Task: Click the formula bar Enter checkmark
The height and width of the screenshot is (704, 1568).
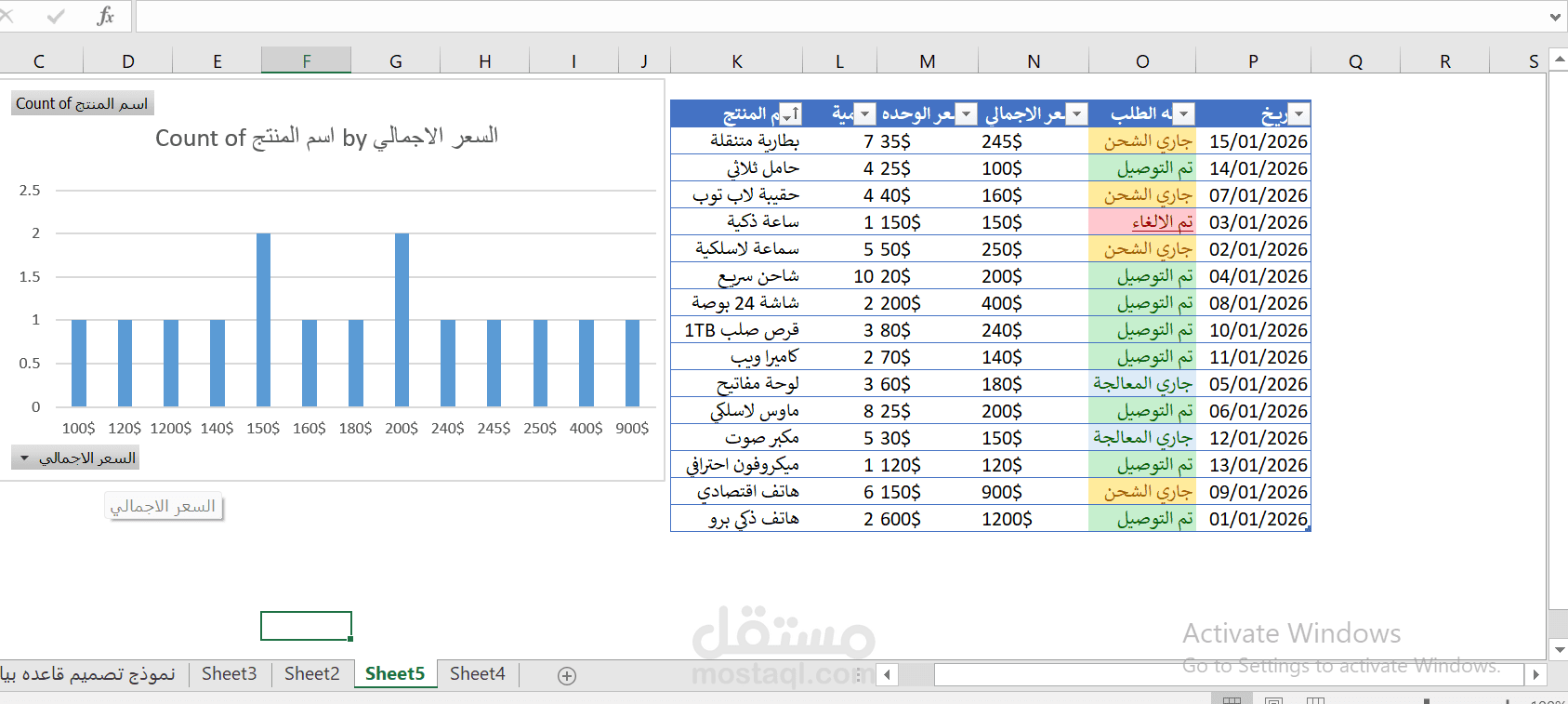Action: tap(56, 16)
